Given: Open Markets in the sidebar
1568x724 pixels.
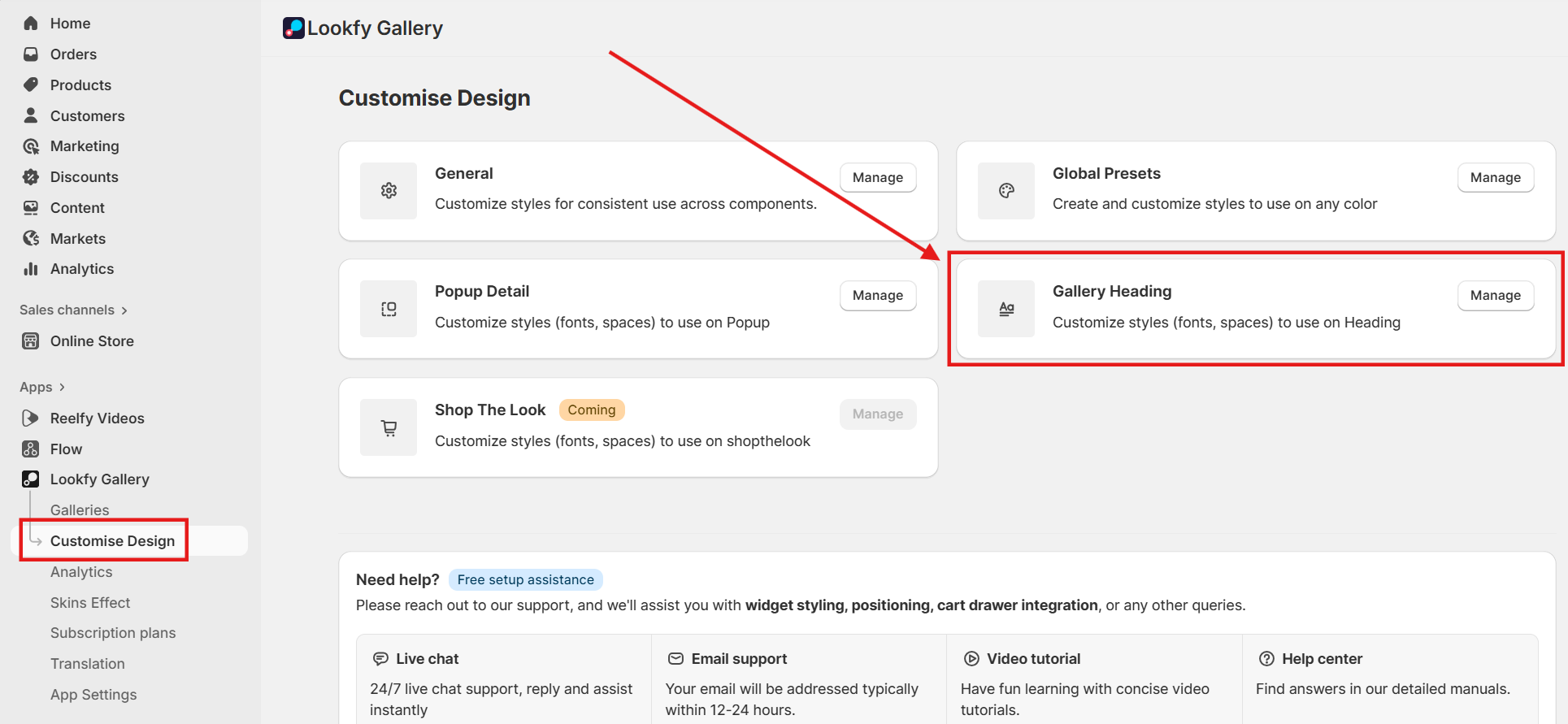Looking at the screenshot, I should click(78, 239).
